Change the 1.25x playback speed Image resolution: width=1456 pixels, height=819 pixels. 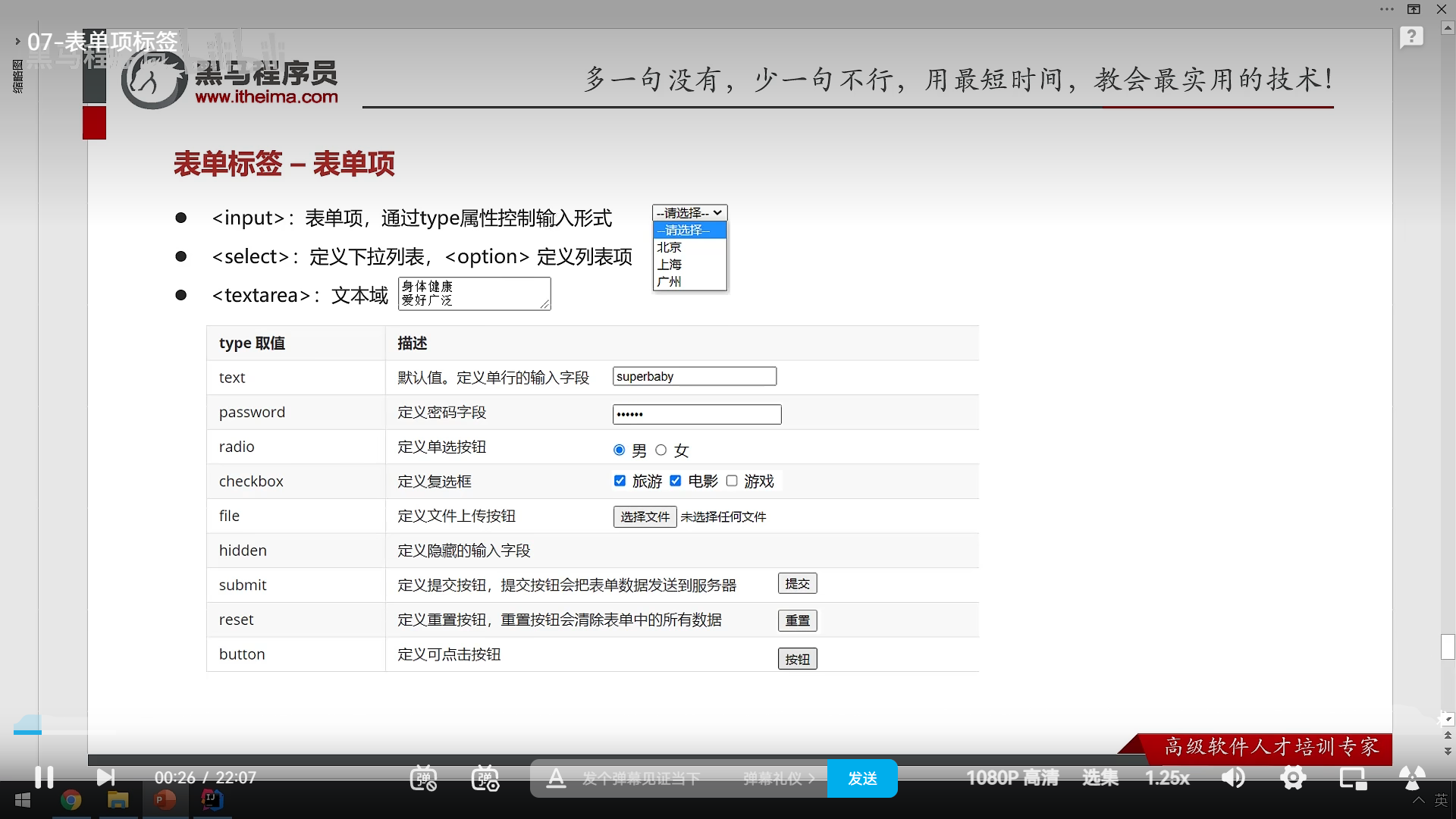1166,778
